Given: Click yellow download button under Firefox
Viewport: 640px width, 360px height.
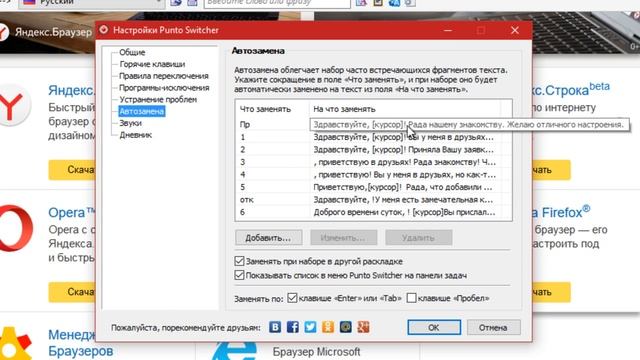Looking at the screenshot, I should click(552, 292).
